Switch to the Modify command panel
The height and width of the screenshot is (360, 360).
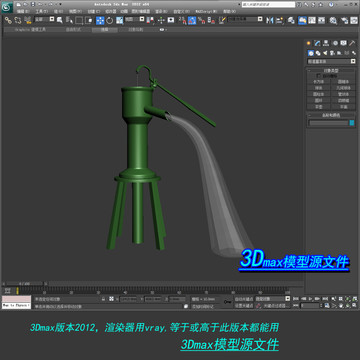(317, 43)
